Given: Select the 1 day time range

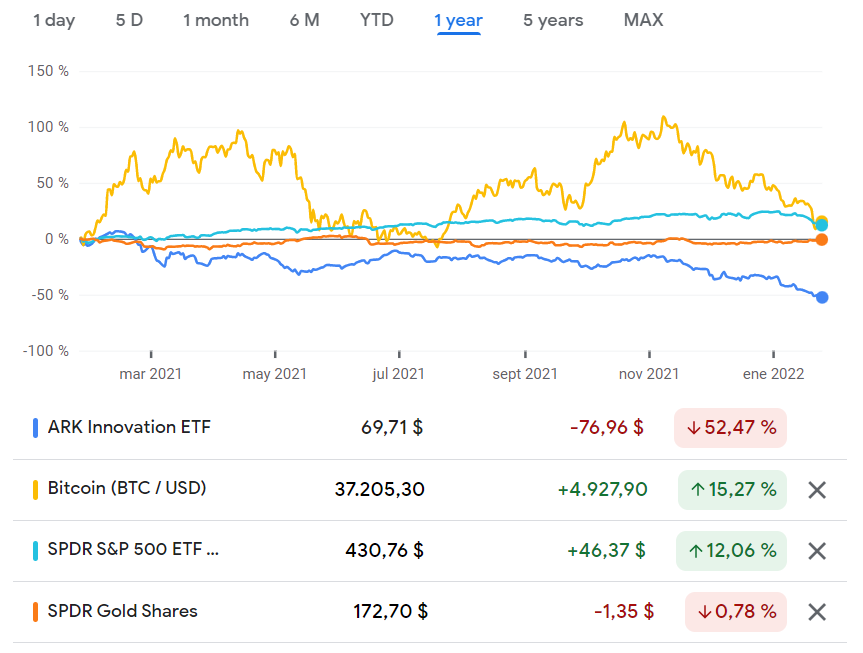Looking at the screenshot, I should [x=54, y=19].
